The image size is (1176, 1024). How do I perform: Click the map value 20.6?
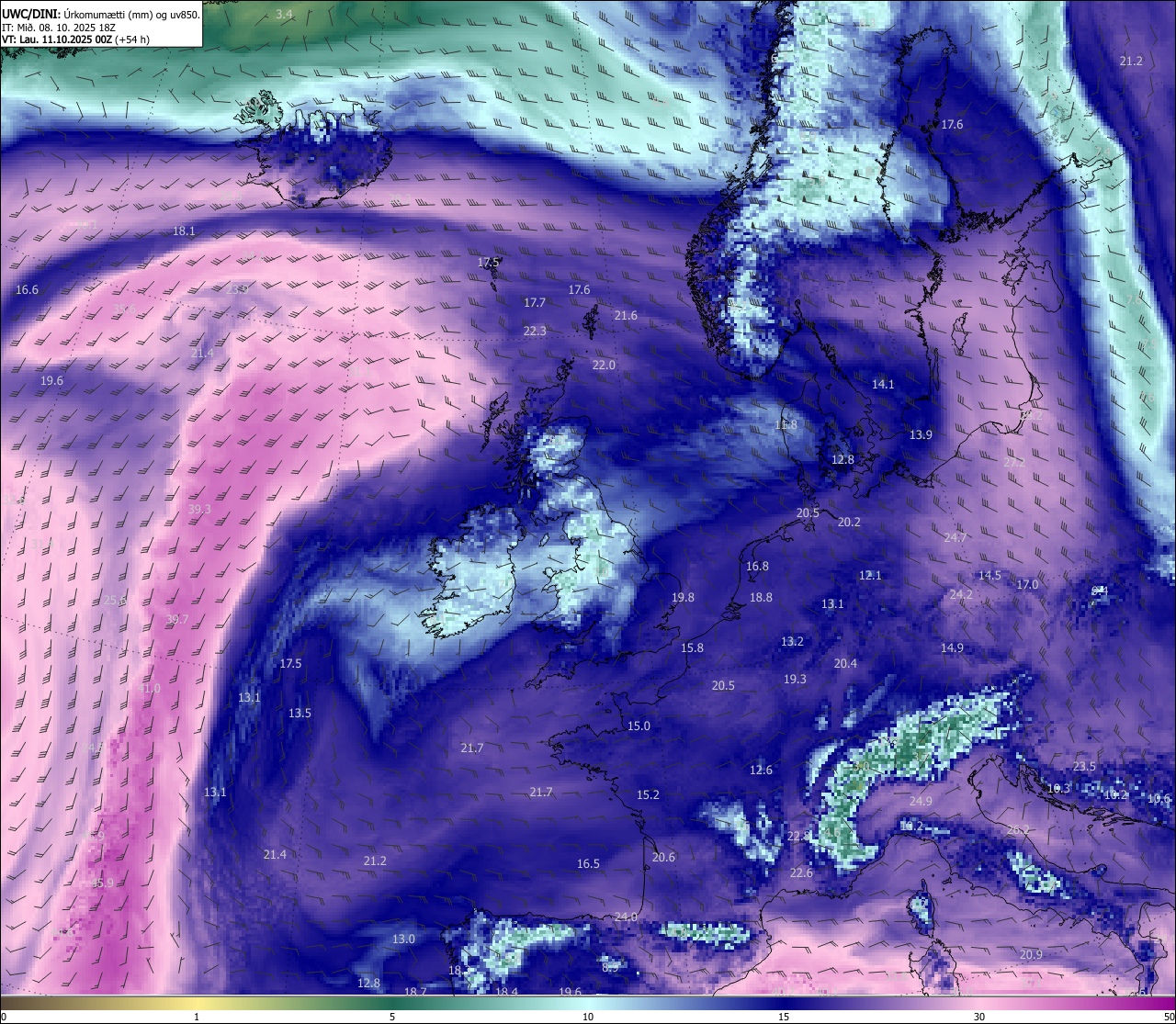[x=663, y=858]
